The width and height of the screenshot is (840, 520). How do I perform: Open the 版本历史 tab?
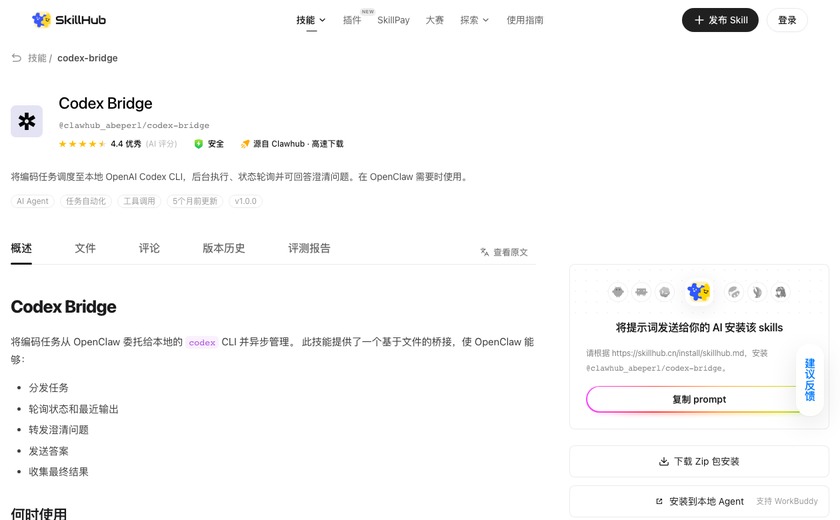point(223,248)
